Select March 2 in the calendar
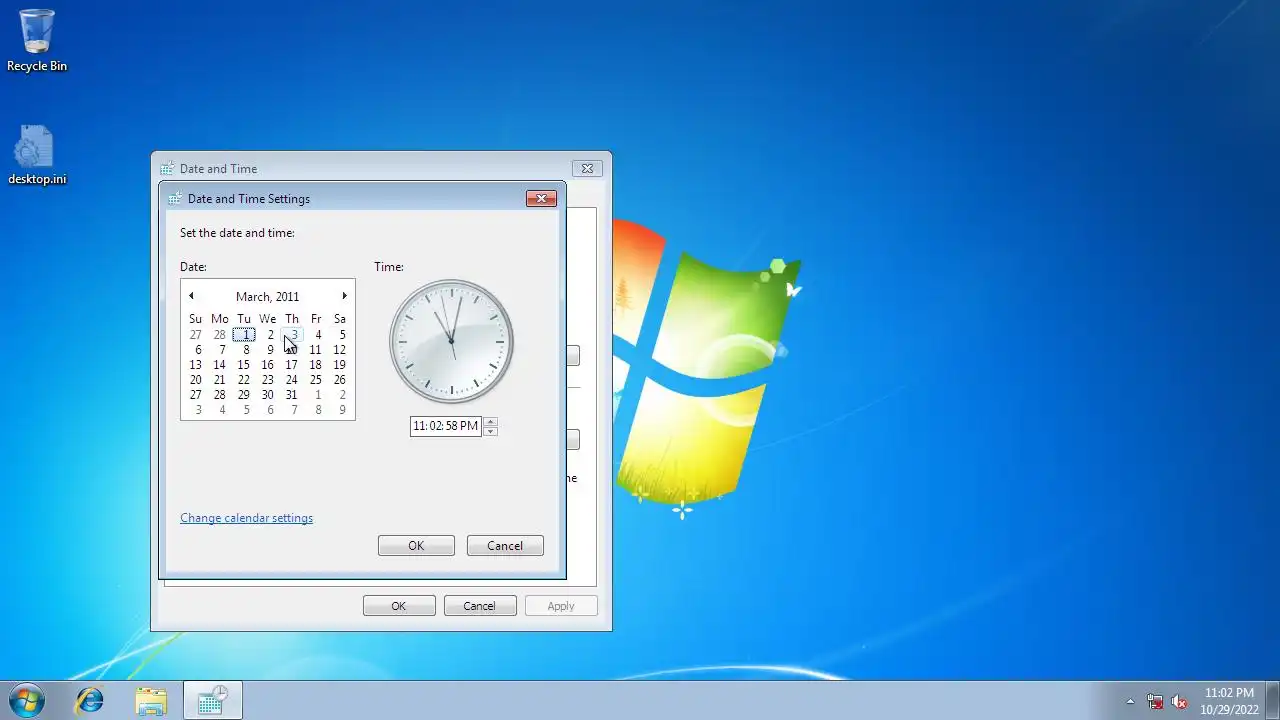The image size is (1280, 720). pyautogui.click(x=268, y=335)
